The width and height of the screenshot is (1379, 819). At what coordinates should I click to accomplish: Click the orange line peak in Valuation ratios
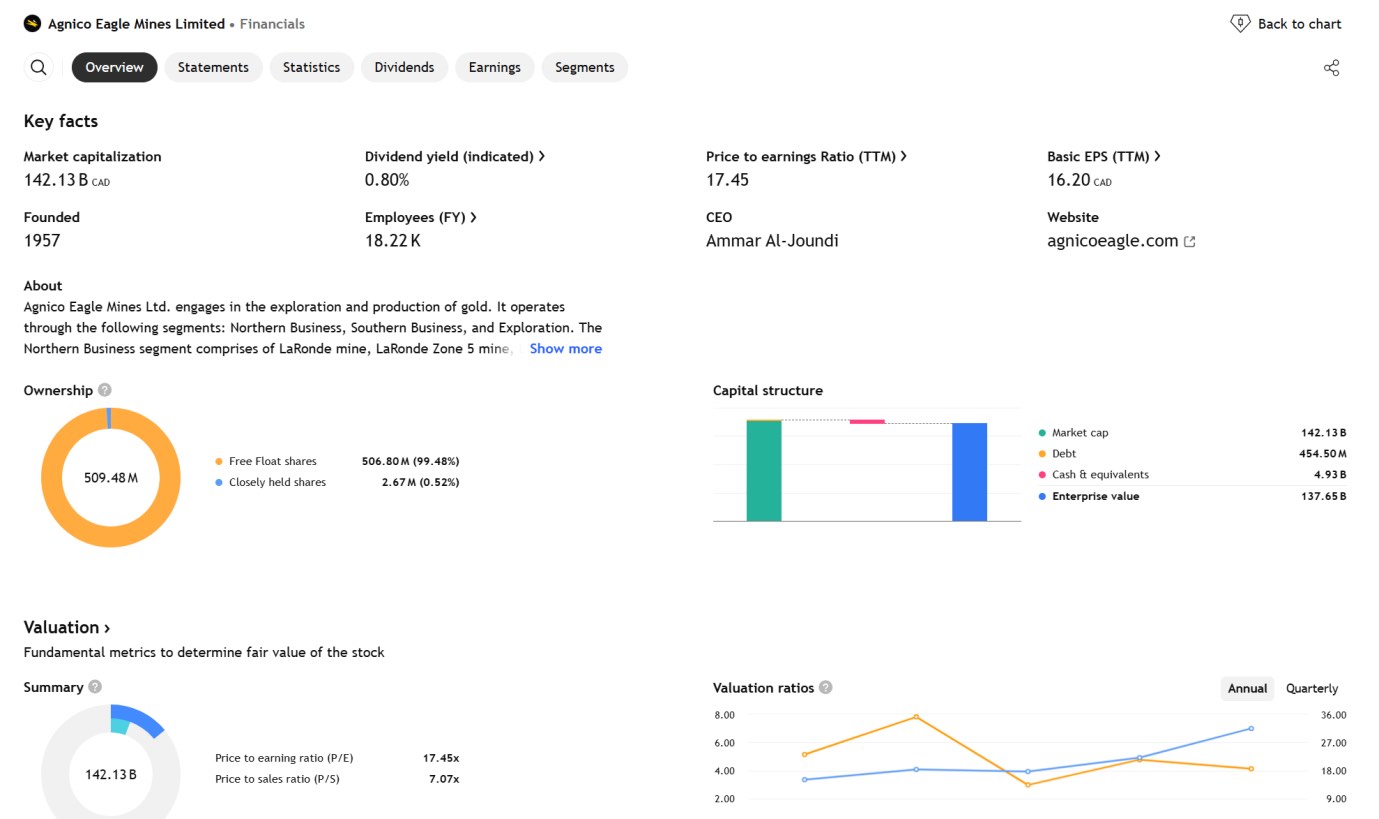tap(916, 717)
